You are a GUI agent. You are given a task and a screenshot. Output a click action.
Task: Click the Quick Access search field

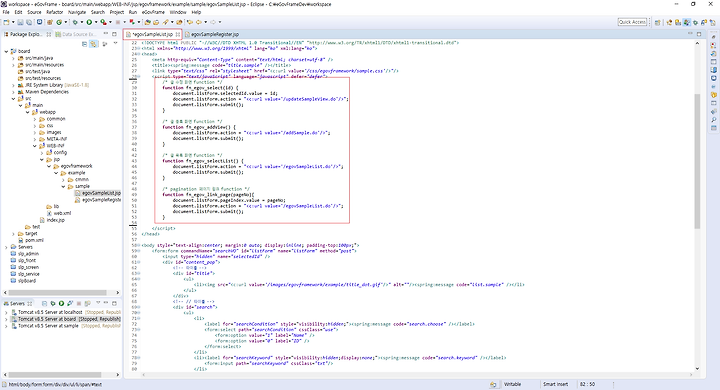pyautogui.click(x=632, y=22)
